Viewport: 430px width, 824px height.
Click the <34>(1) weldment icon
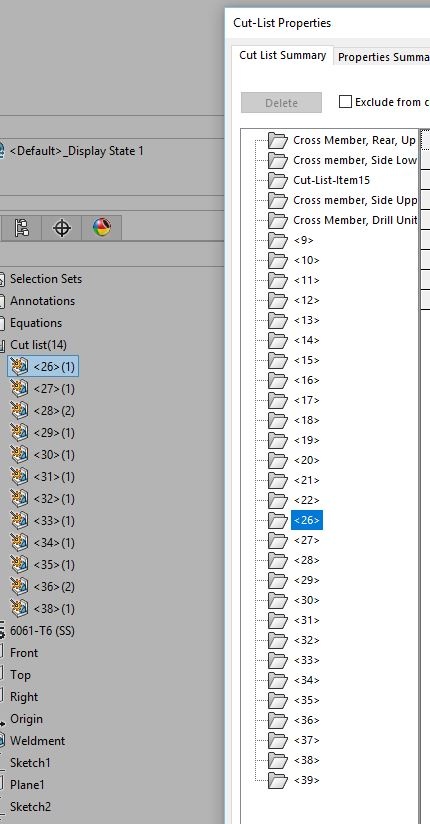click(x=19, y=543)
